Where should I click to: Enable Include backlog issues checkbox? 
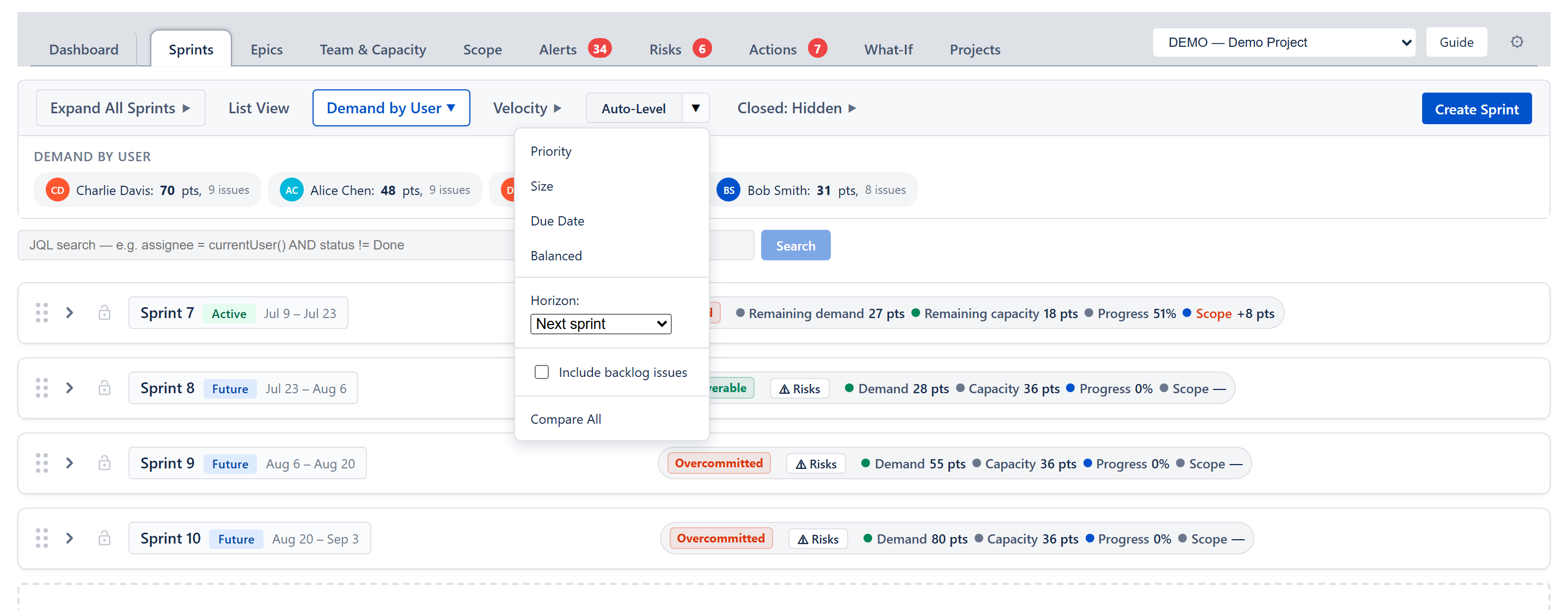(x=542, y=372)
